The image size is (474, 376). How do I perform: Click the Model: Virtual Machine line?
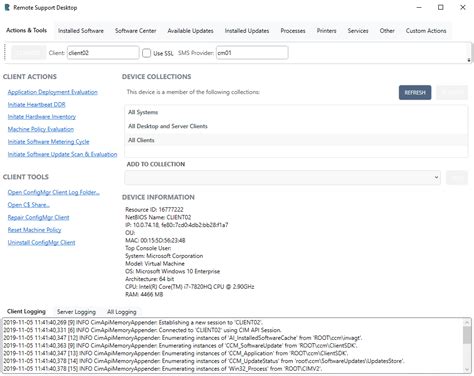(x=155, y=264)
